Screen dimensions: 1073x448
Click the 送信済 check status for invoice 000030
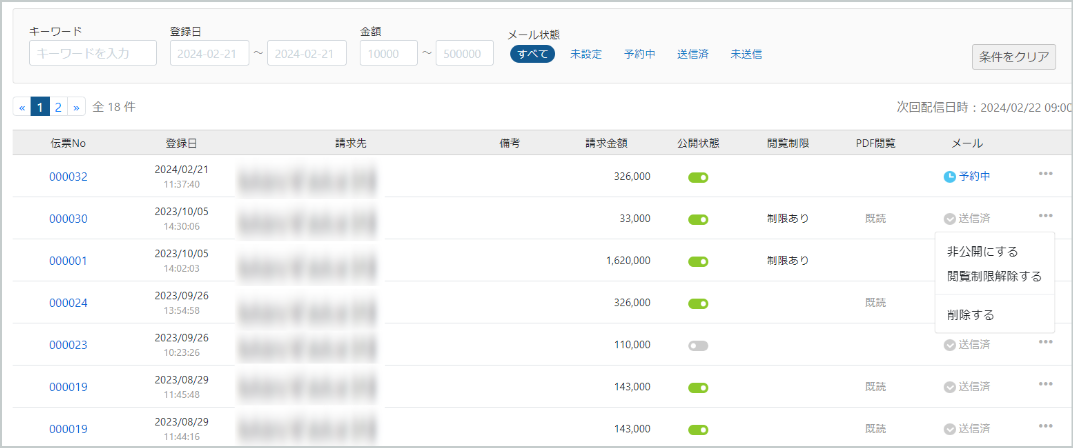(x=967, y=219)
